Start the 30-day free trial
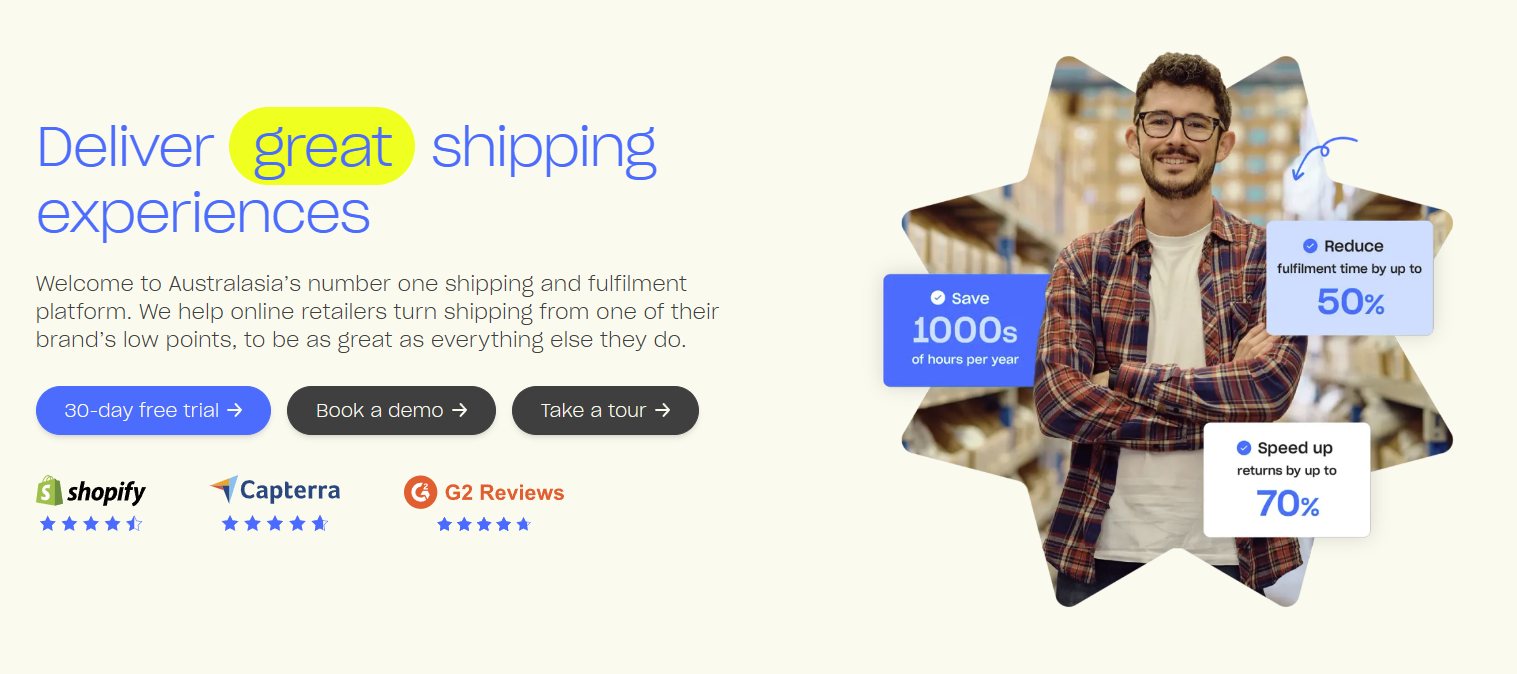The image size is (1517, 674). (x=153, y=410)
